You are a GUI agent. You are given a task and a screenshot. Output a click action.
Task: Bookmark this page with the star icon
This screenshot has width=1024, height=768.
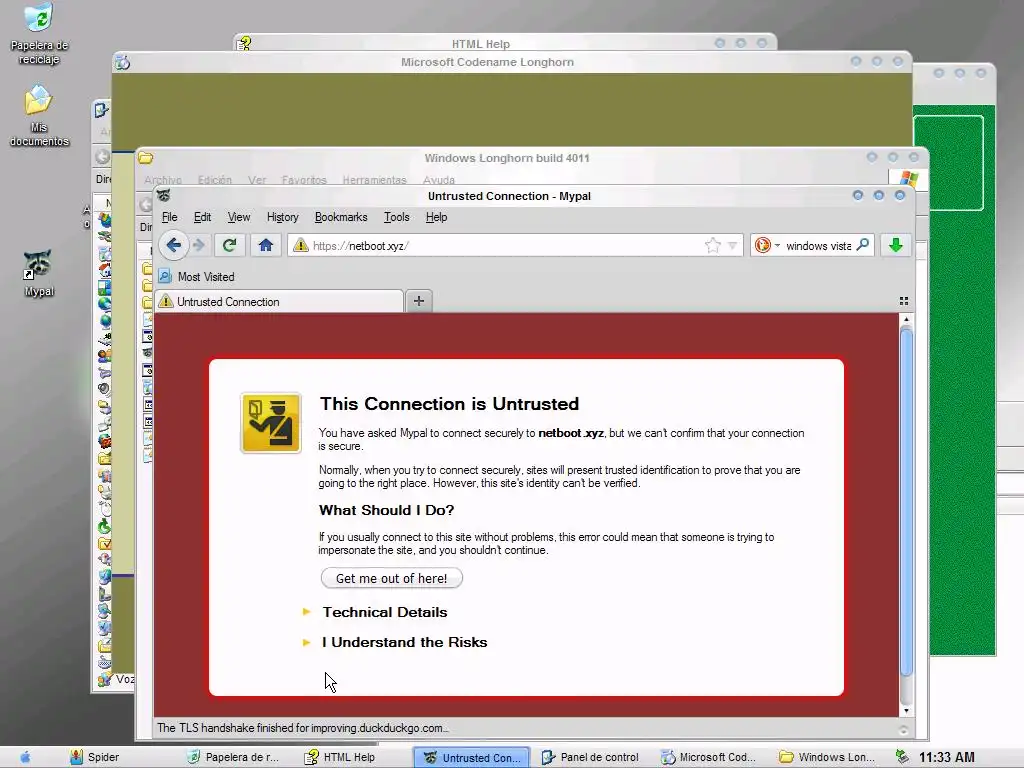[x=712, y=246]
